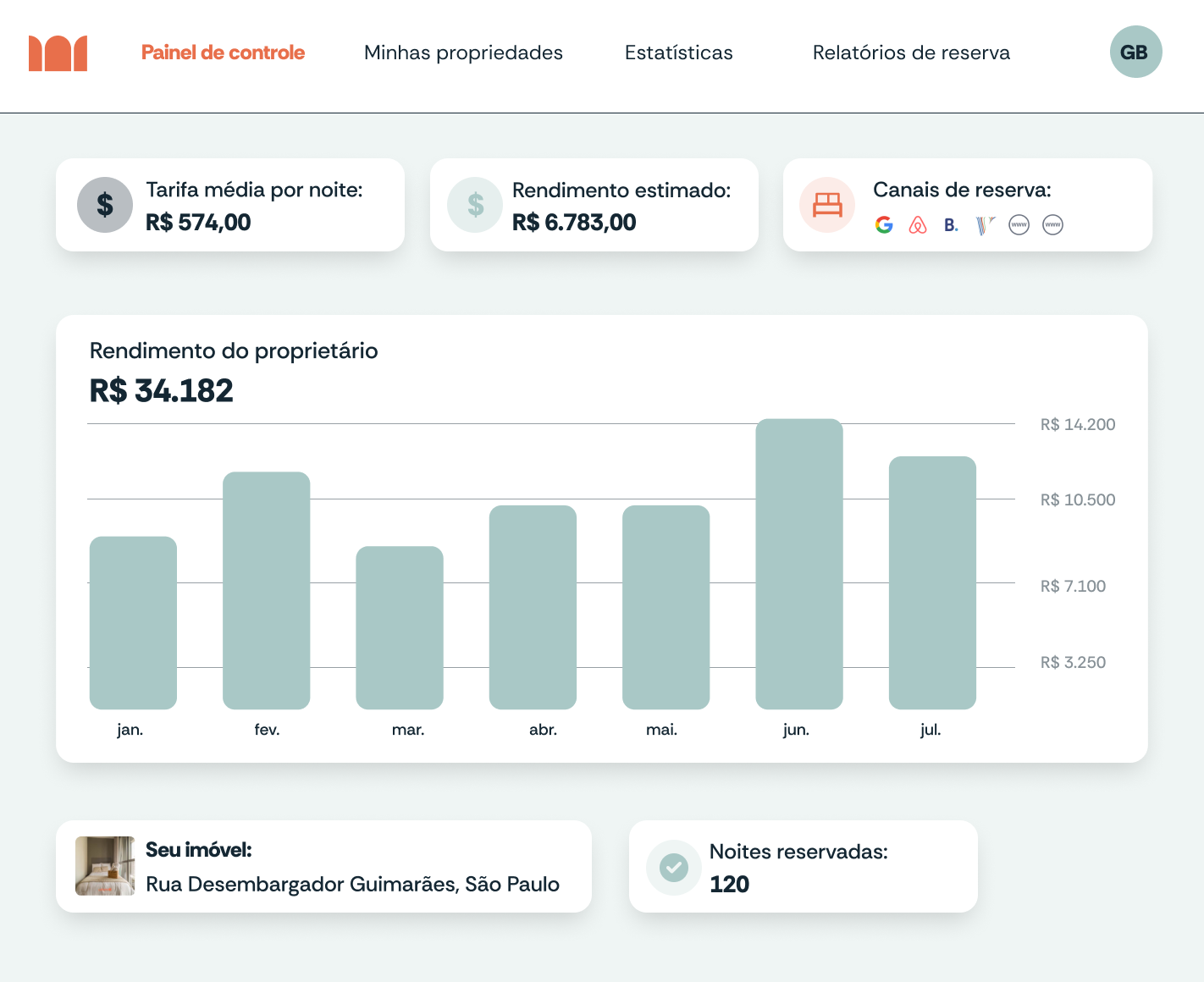Click the orange bed icon
This screenshot has width=1204, height=982.
tap(827, 205)
